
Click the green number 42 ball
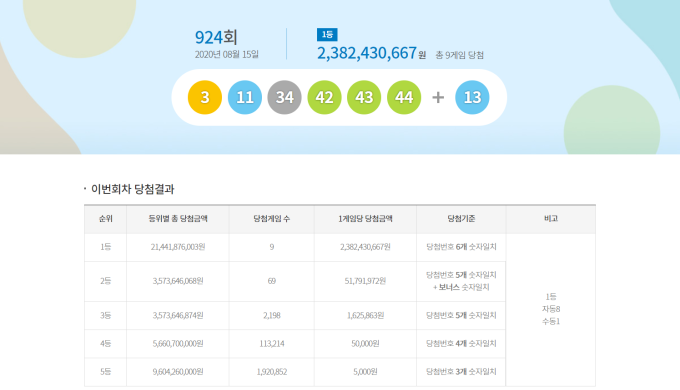pyautogui.click(x=324, y=97)
